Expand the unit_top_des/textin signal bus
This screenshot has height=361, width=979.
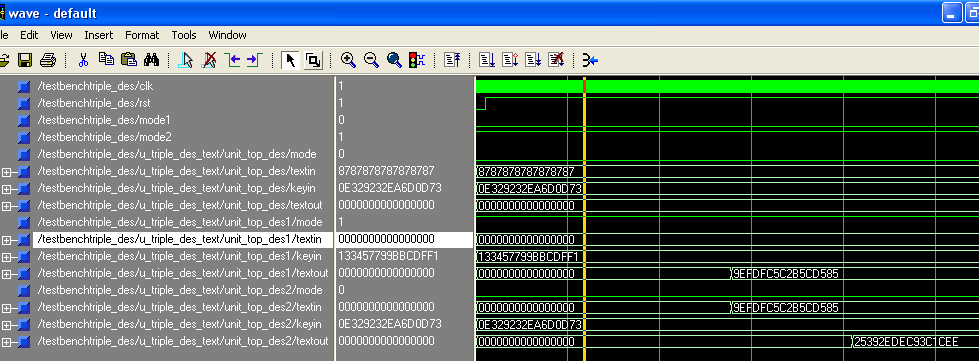tap(6, 171)
